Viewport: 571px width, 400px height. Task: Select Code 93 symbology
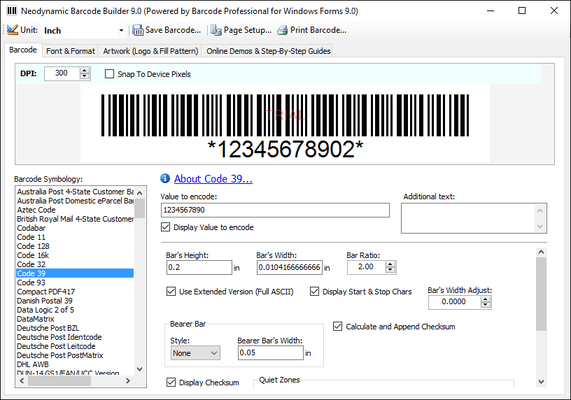point(75,283)
